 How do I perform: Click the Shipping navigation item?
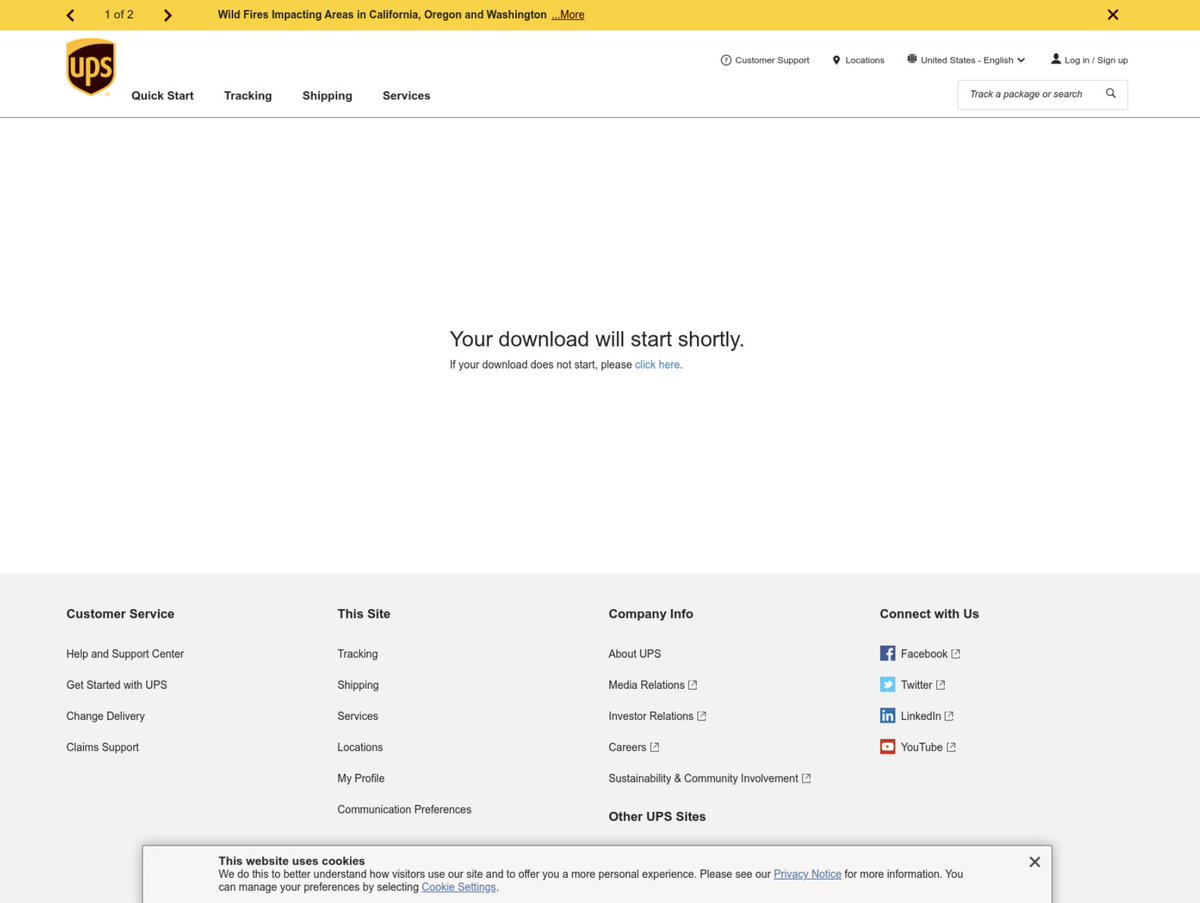[x=327, y=95]
